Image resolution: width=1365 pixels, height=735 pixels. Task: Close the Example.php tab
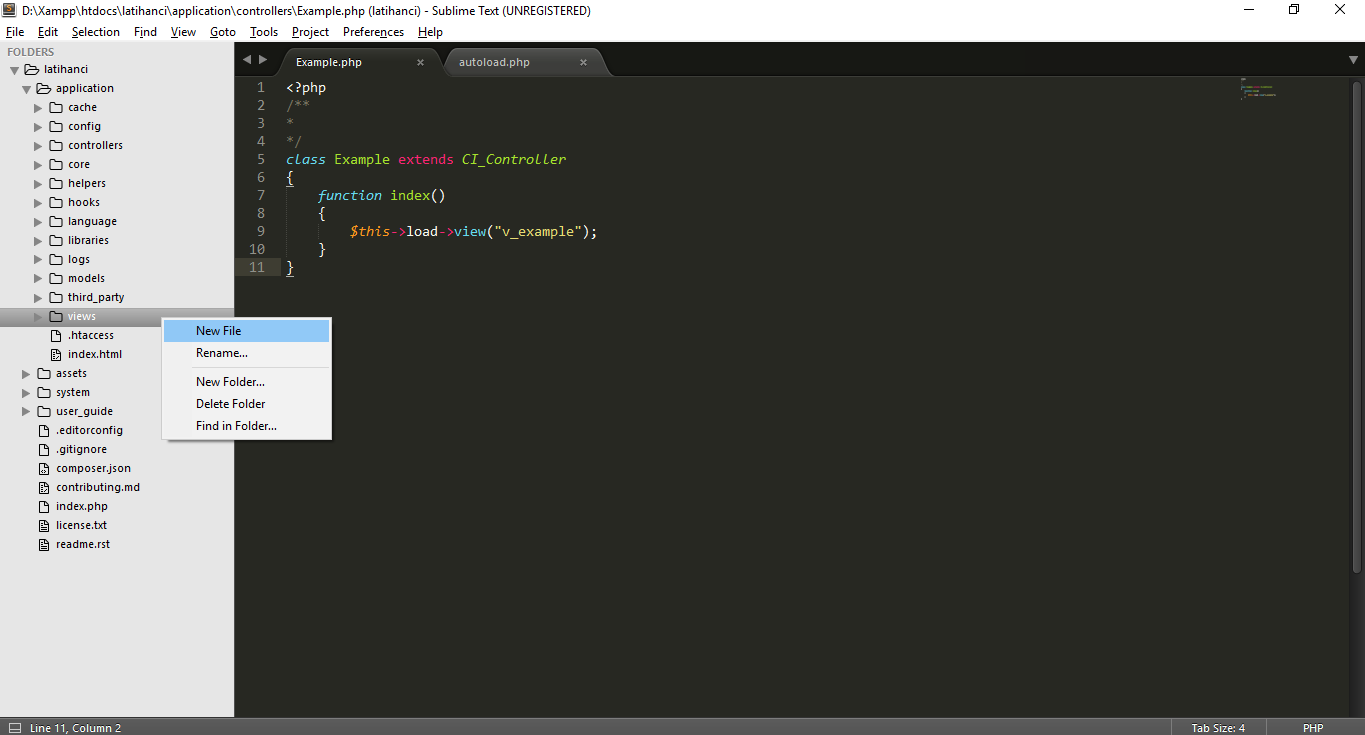420,61
